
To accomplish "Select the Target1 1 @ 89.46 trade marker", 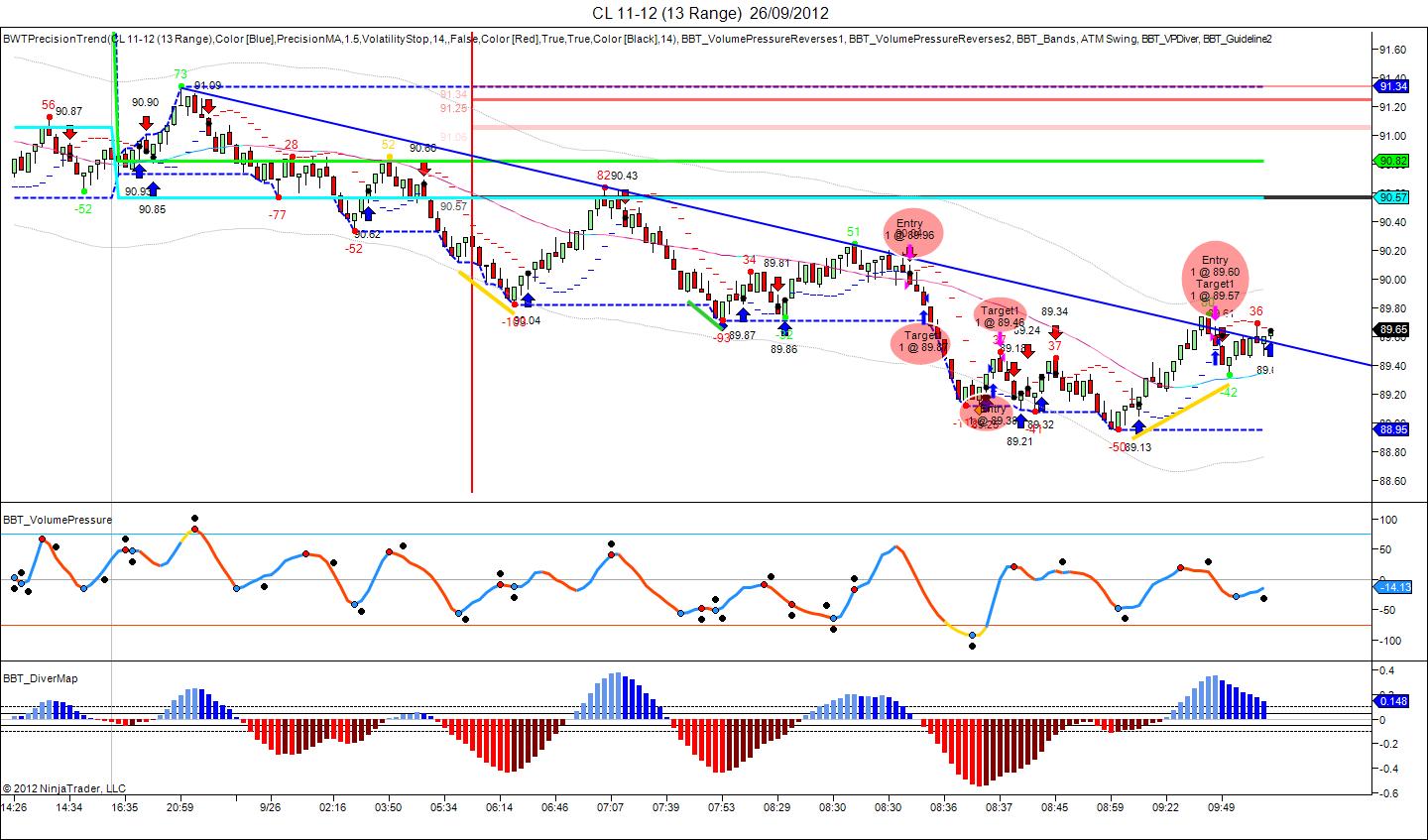I will coord(1000,316).
